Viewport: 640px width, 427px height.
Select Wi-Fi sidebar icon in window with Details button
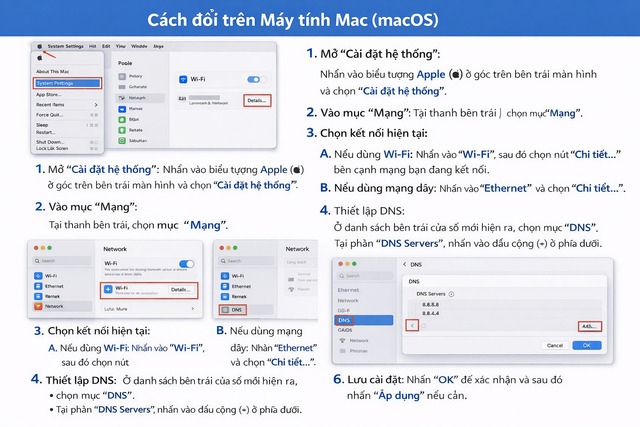pyautogui.click(x=38, y=276)
